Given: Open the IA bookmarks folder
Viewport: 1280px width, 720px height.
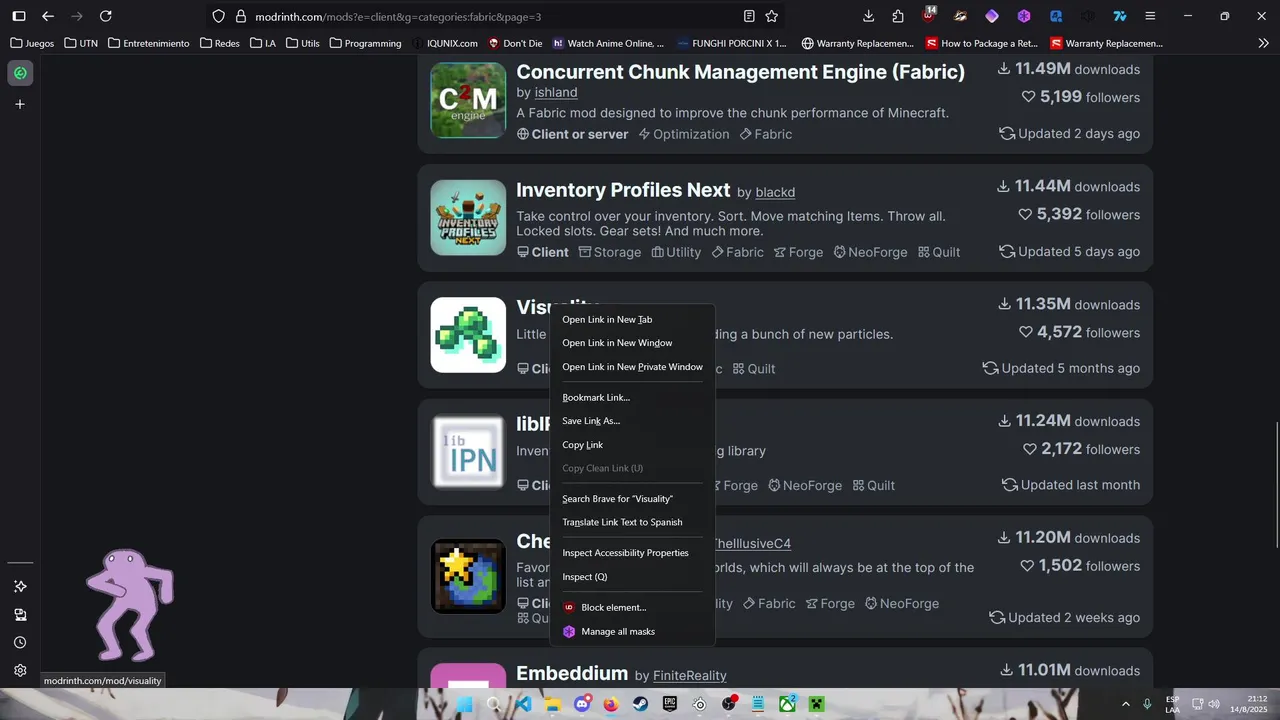Looking at the screenshot, I should 263,43.
